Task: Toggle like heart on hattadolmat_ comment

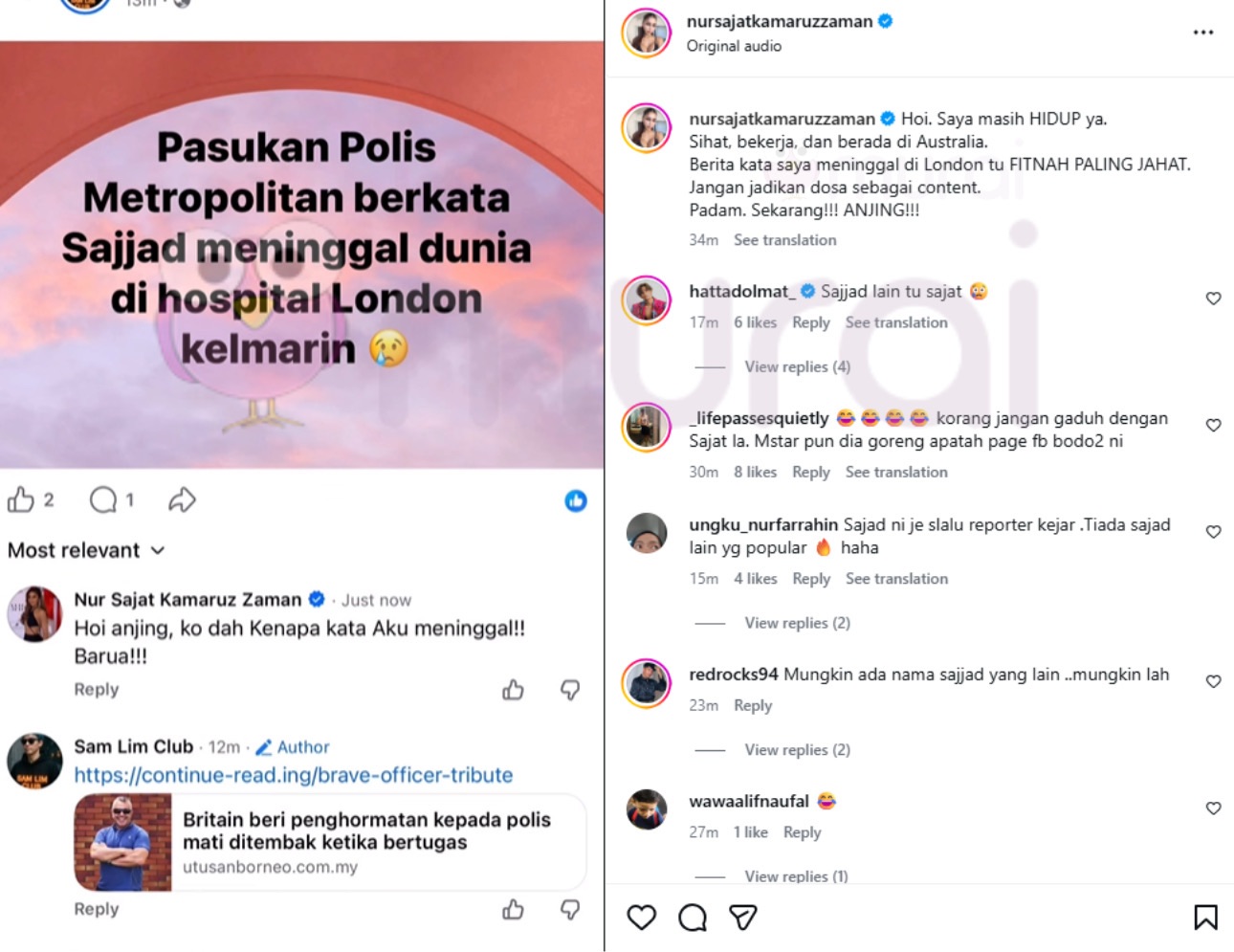Action: pos(1213,299)
